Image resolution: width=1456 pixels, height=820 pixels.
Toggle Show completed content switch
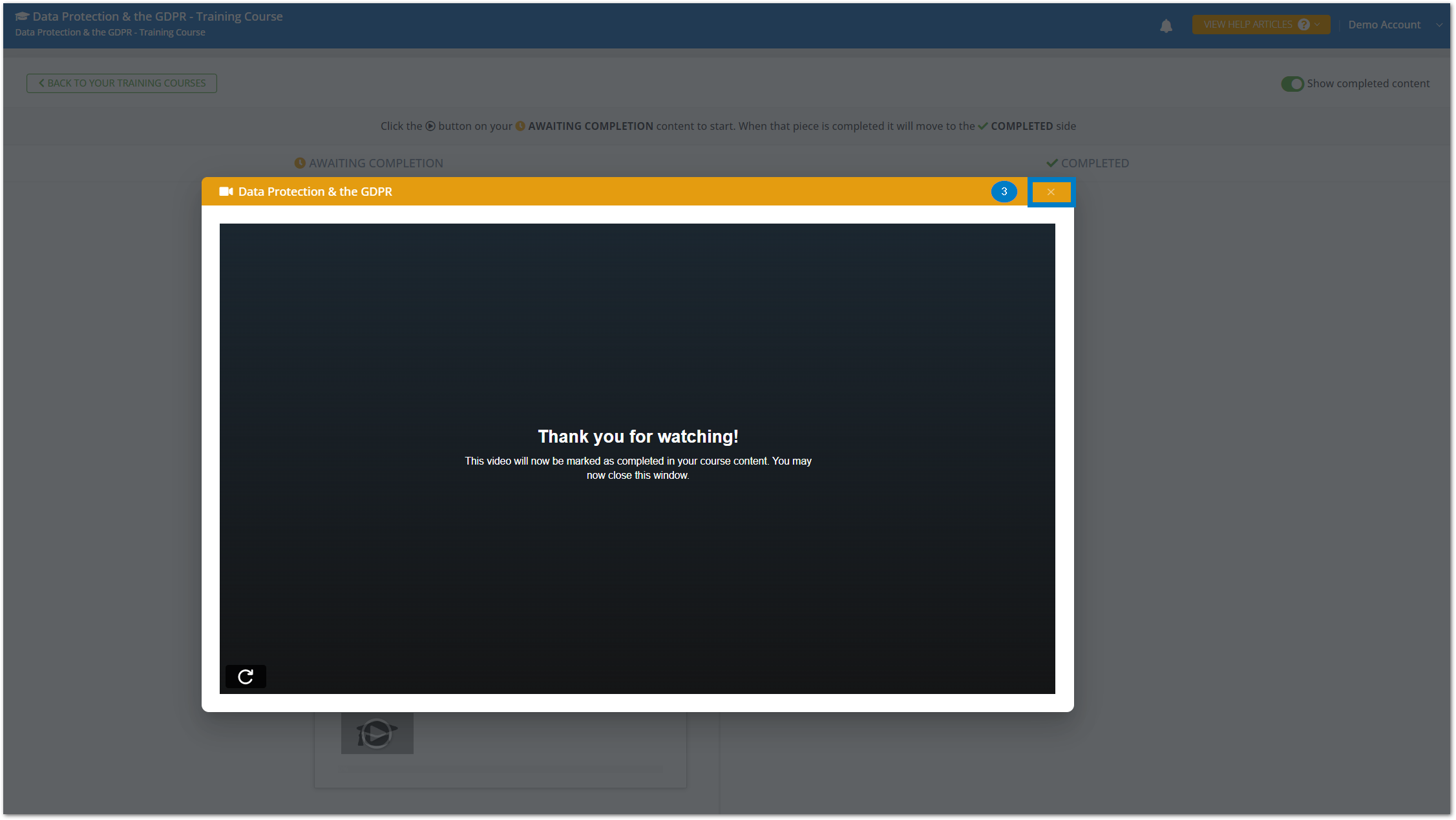pyautogui.click(x=1292, y=84)
